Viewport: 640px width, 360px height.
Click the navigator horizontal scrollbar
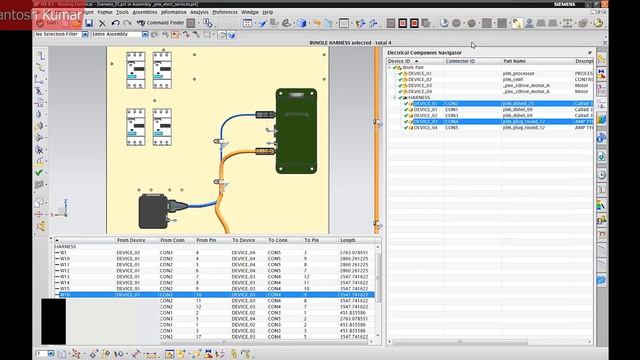point(460,342)
